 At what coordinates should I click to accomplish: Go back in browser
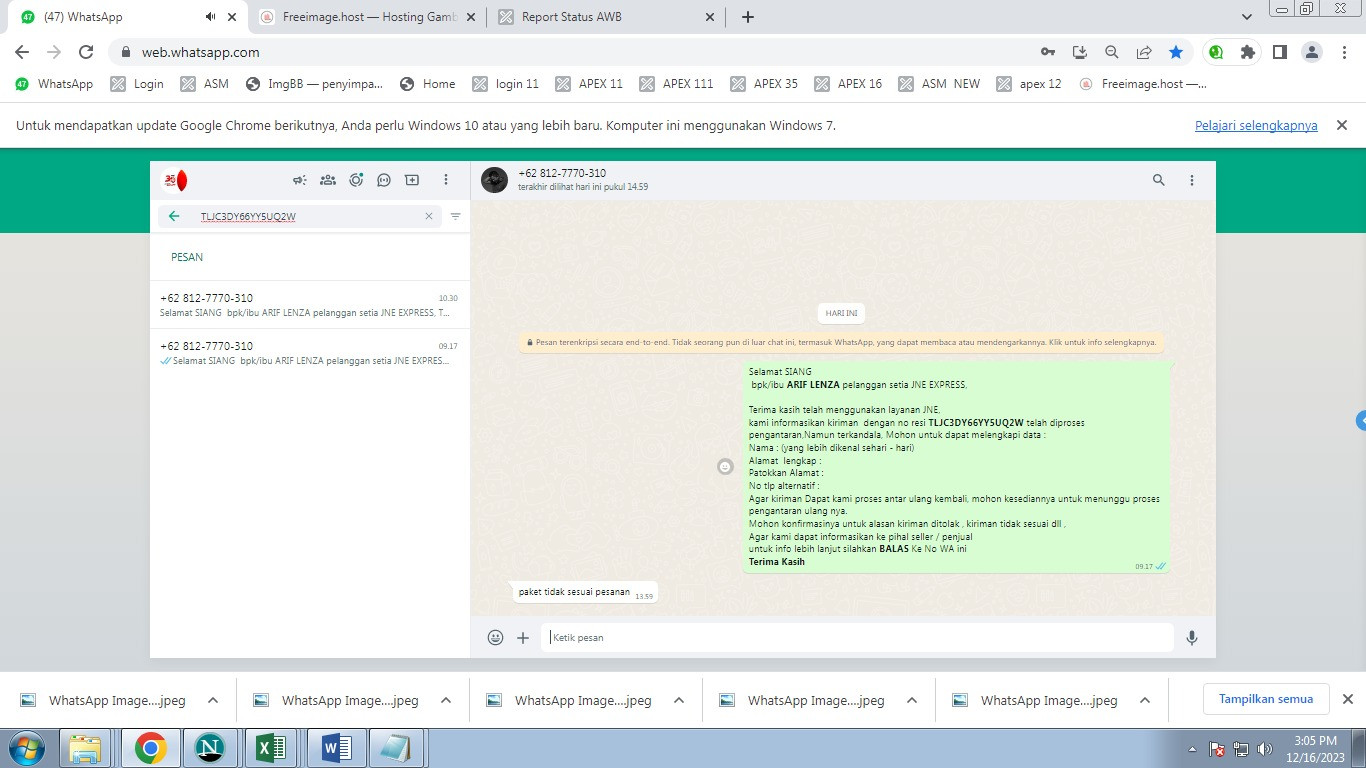pos(22,52)
